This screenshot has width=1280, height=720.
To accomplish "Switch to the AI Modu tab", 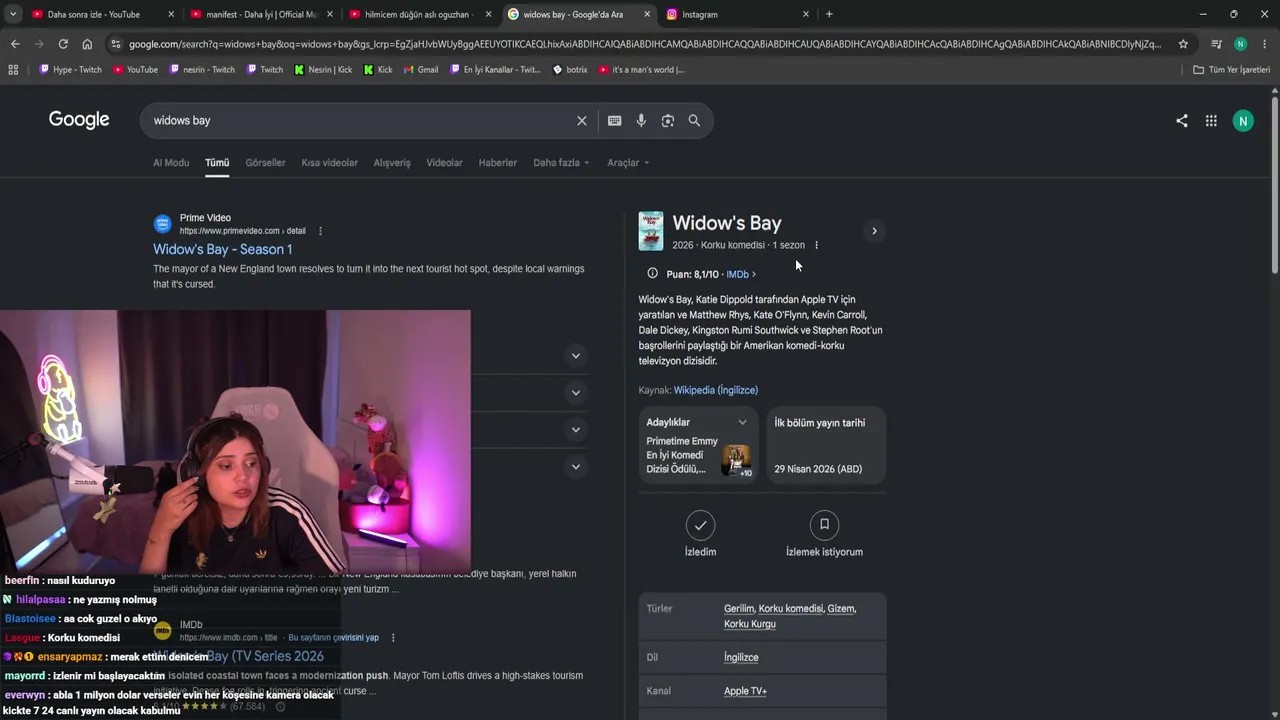I will [171, 163].
